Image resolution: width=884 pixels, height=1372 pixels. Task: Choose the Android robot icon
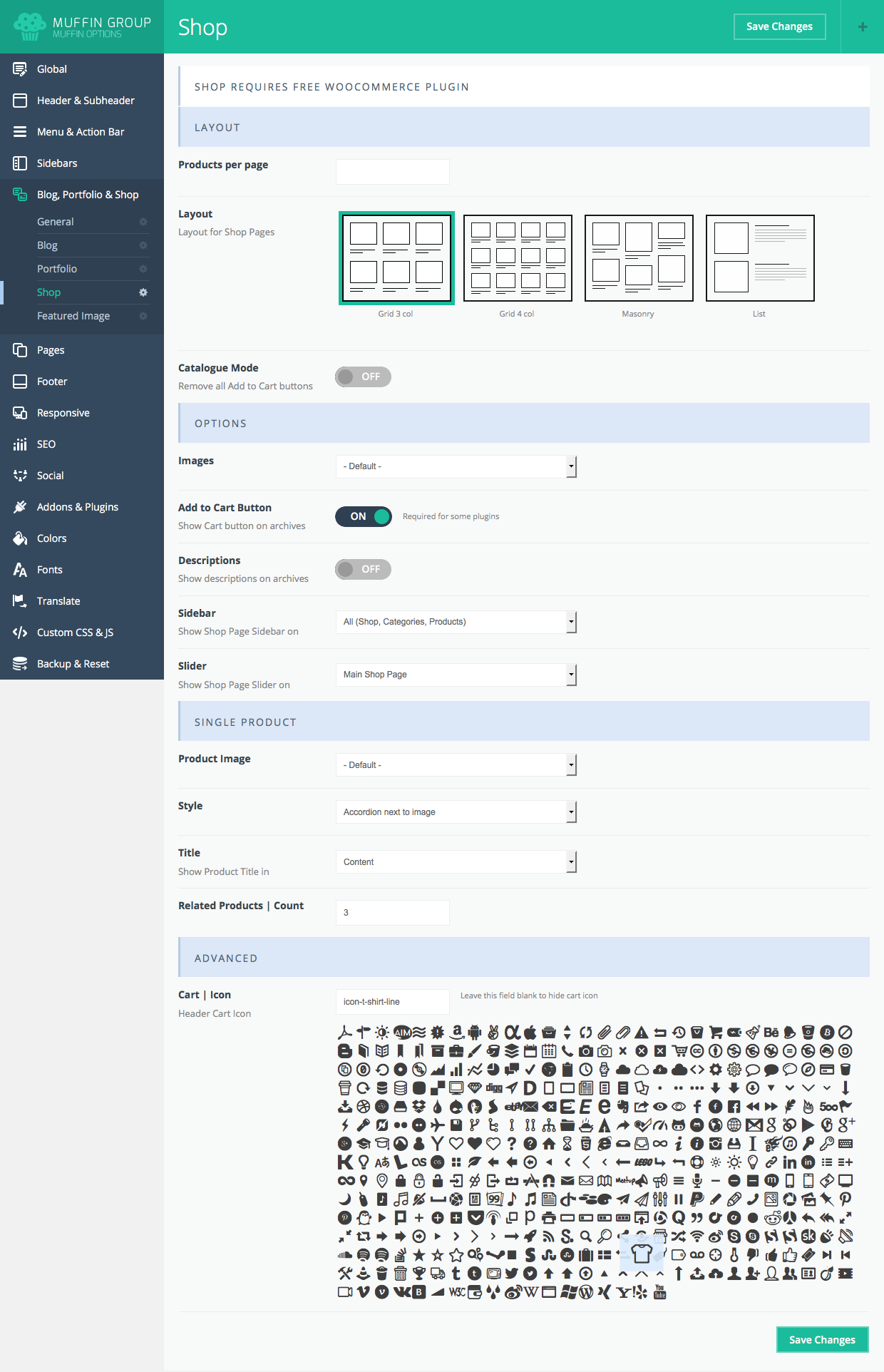475,1033
